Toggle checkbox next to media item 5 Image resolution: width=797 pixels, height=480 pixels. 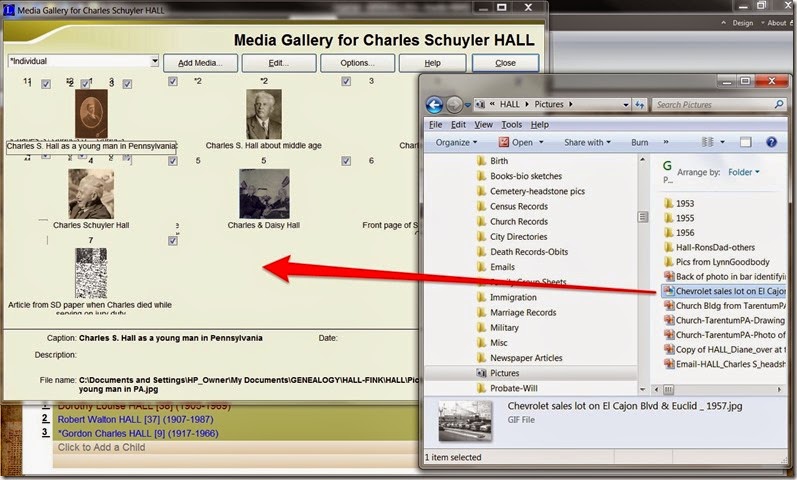coord(173,161)
